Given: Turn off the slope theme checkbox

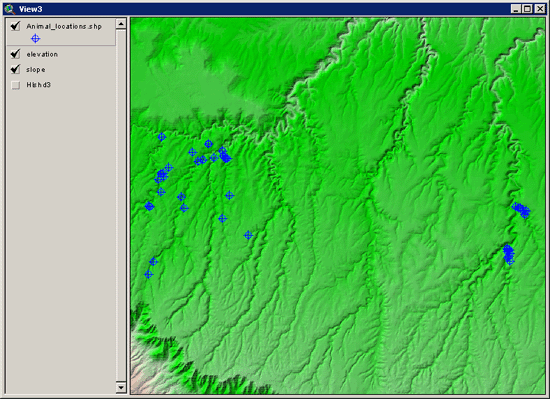Looking at the screenshot, I should (15, 69).
